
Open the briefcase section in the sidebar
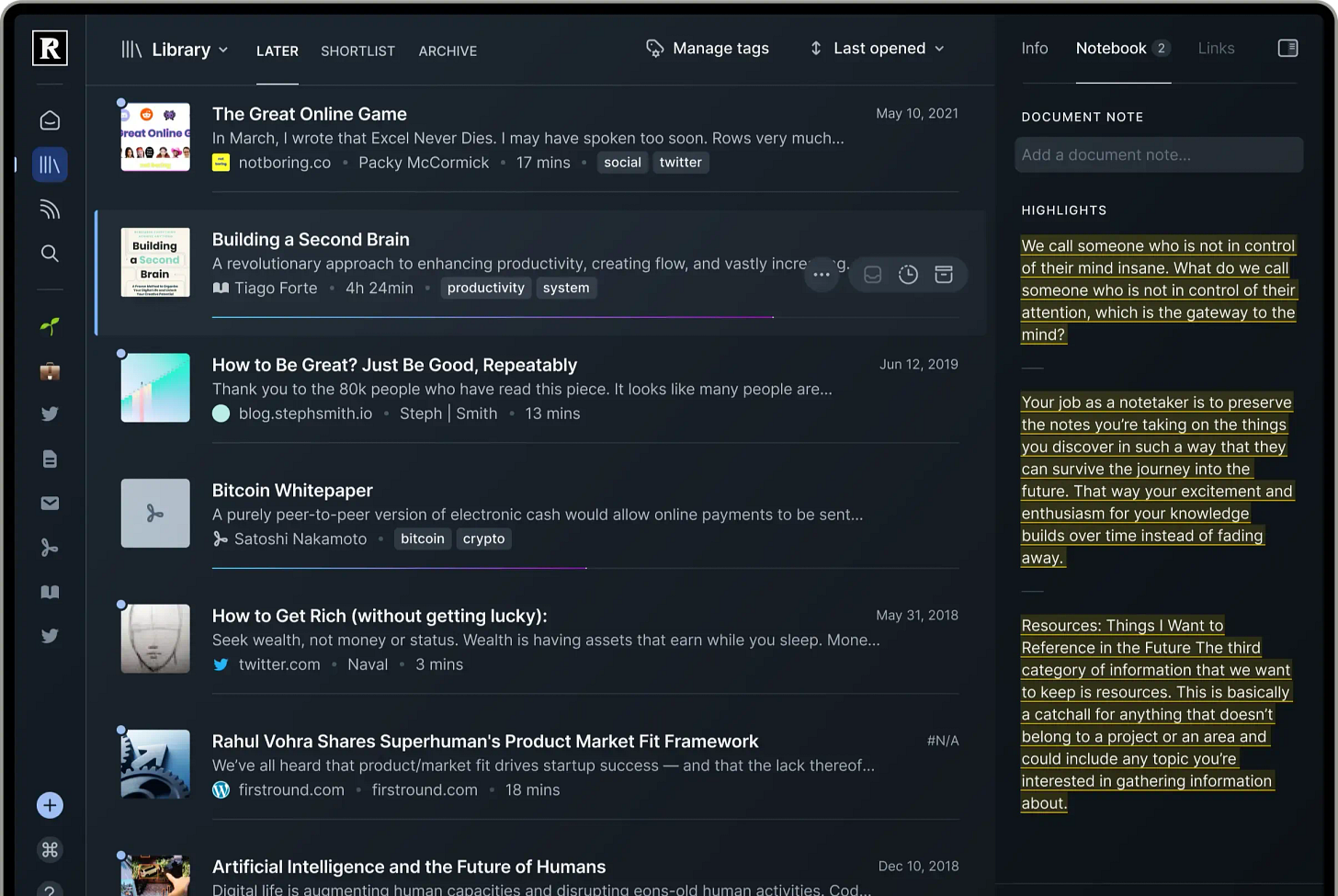point(50,371)
